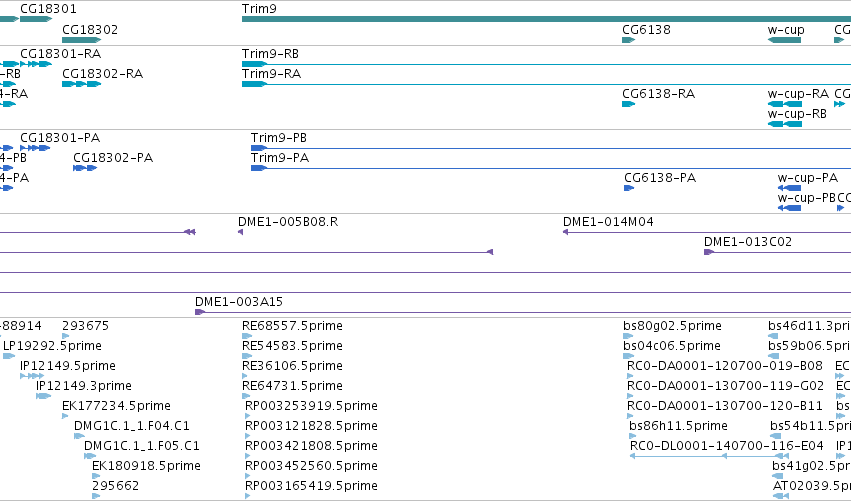Click the CG18301 gene label
851x501 pixels.
(48, 9)
